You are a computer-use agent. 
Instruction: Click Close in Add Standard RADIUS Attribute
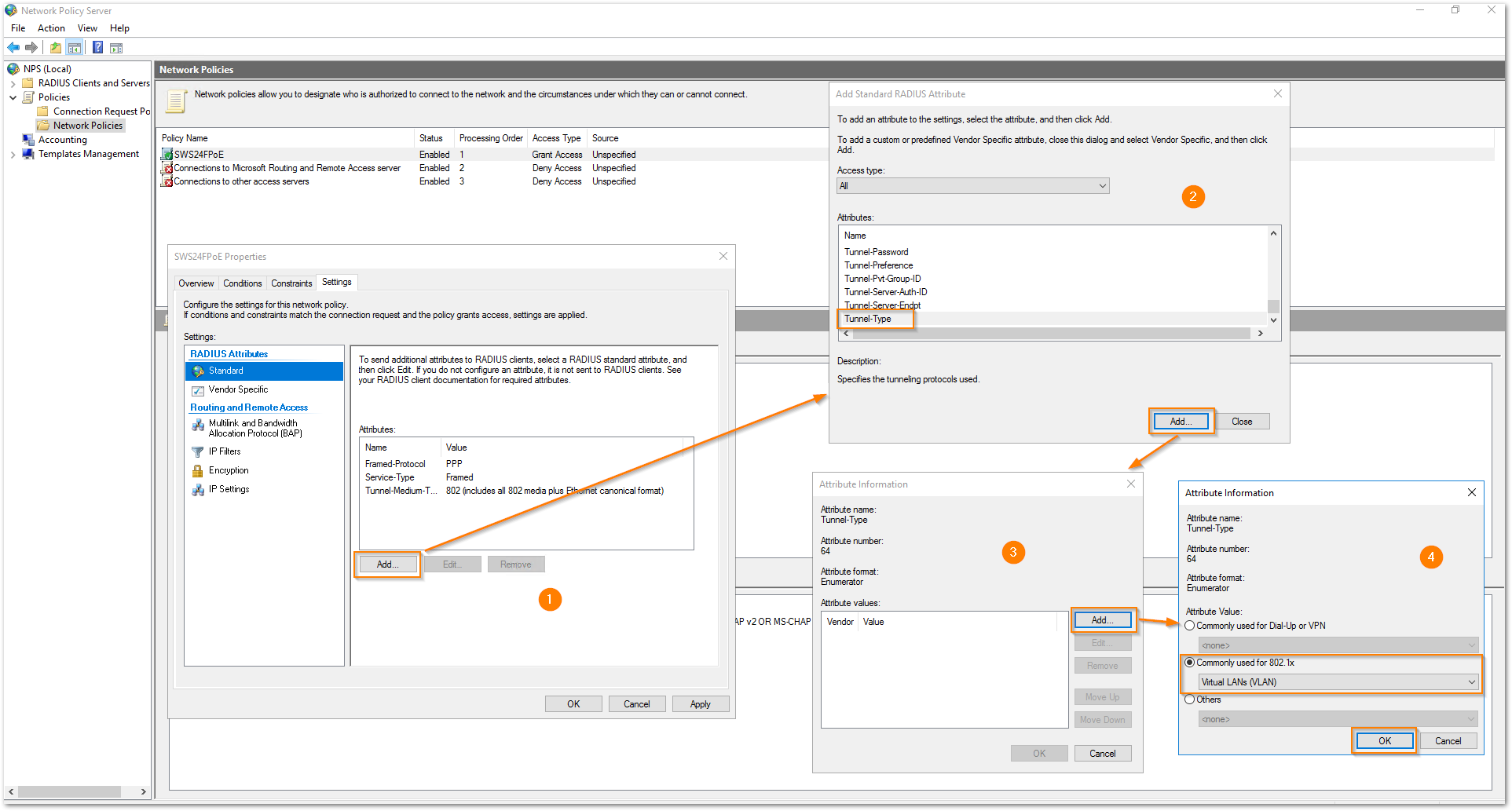point(1241,422)
